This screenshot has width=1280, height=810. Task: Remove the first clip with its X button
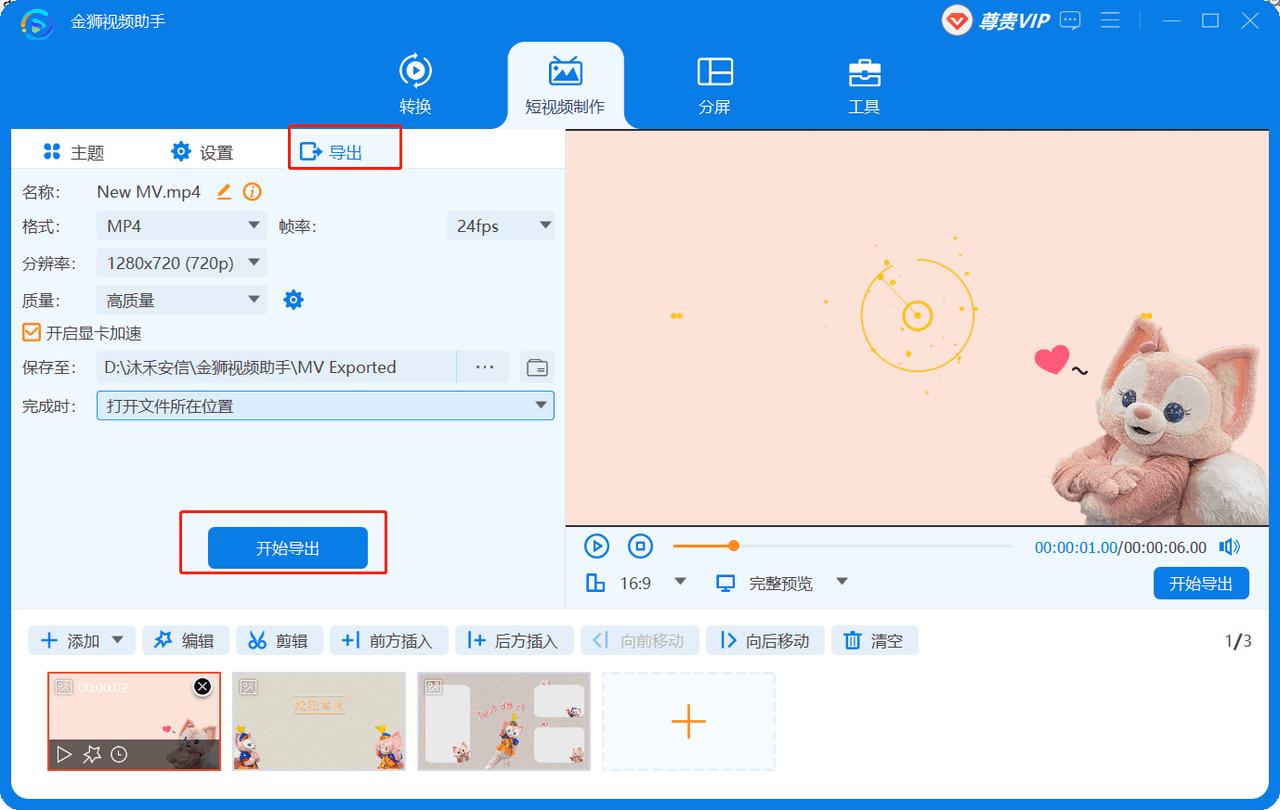pos(203,686)
